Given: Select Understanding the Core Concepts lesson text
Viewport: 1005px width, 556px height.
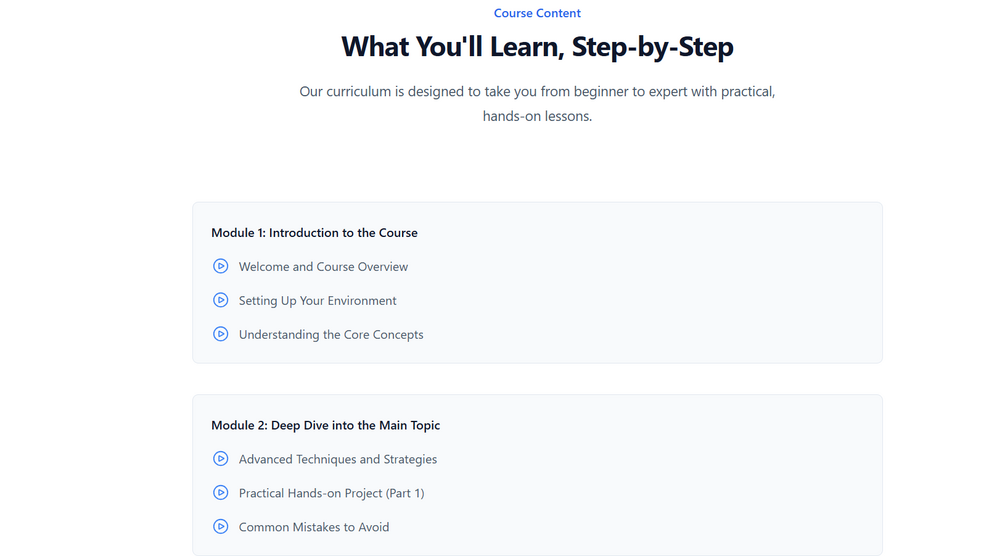Looking at the screenshot, I should [331, 335].
